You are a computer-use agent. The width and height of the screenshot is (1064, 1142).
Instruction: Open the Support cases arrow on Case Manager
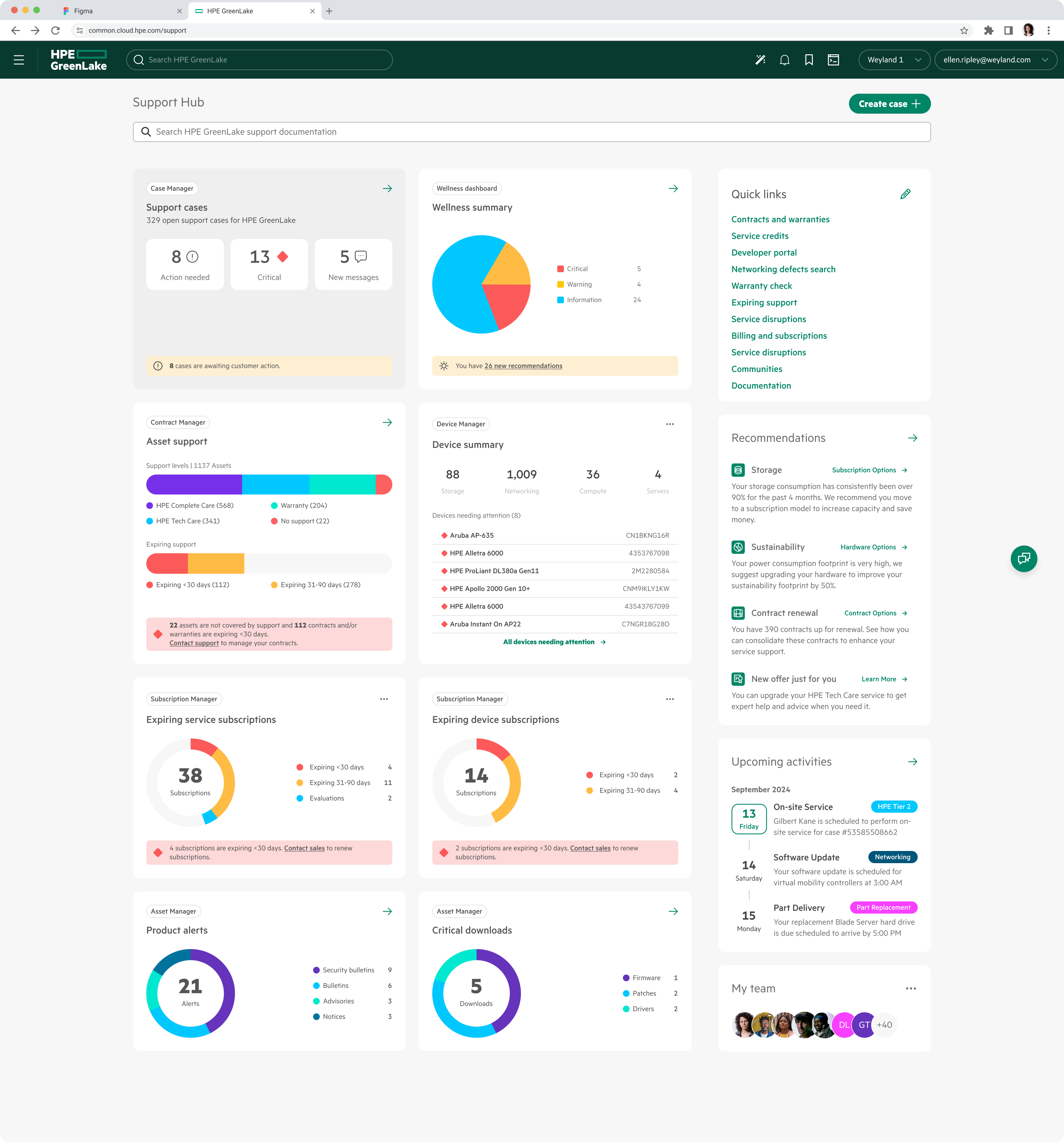pos(388,188)
